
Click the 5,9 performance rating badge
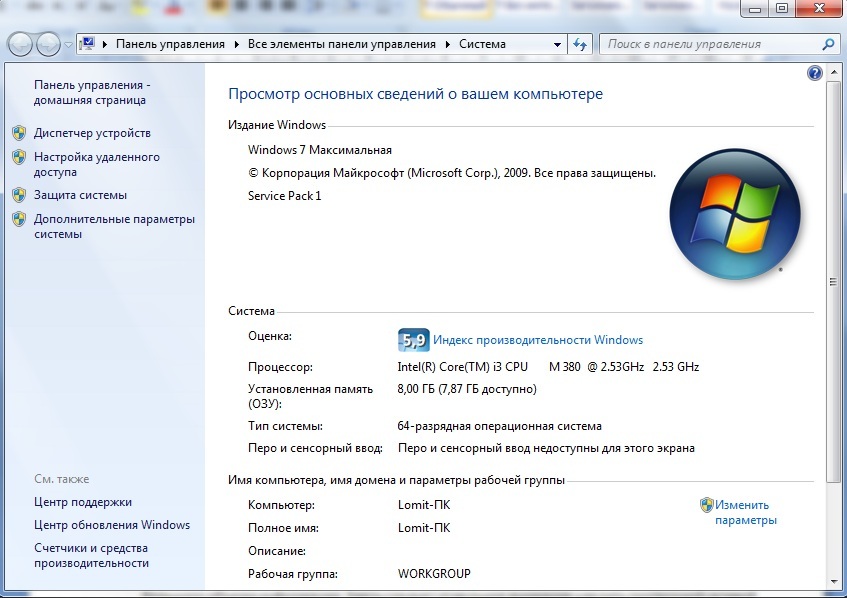(x=413, y=340)
